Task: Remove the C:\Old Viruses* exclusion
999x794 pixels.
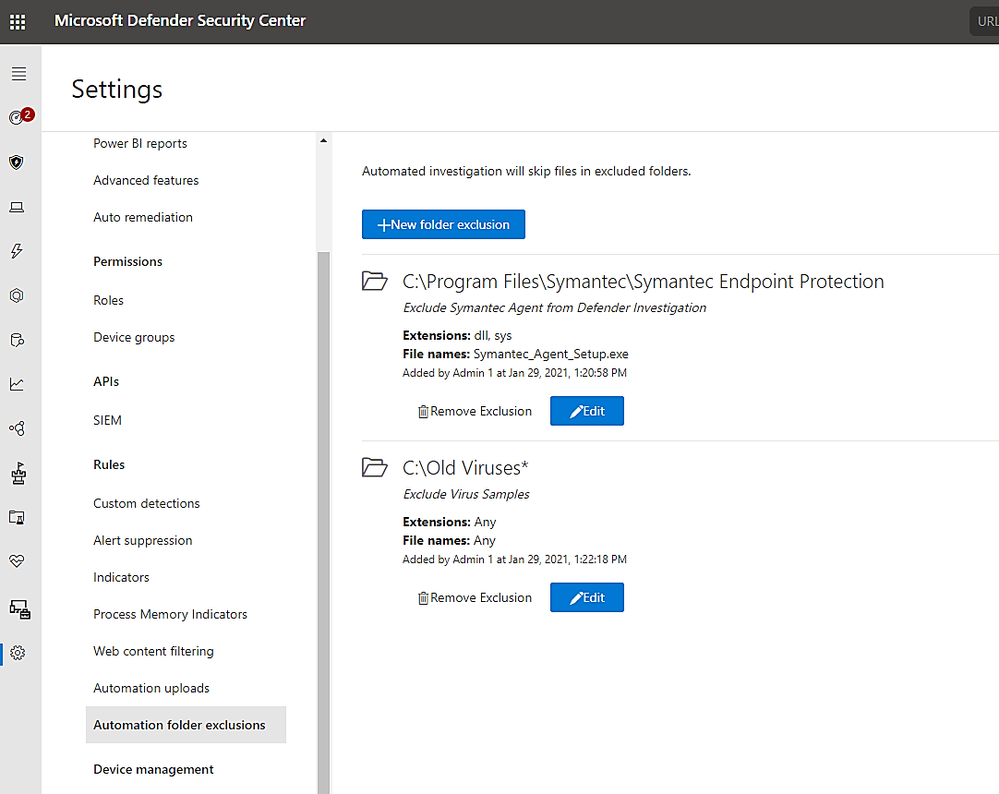Action: click(x=474, y=598)
